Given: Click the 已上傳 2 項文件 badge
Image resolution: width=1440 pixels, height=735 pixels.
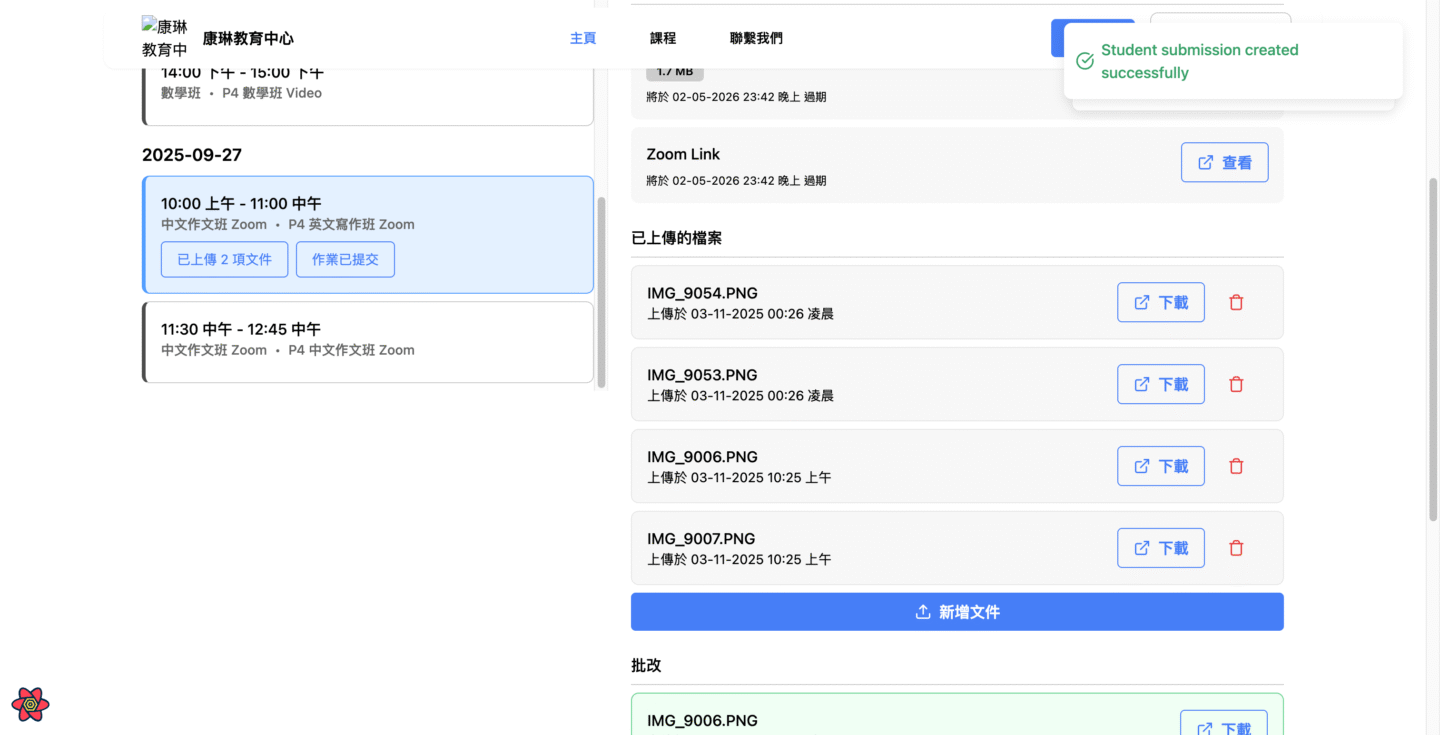Looking at the screenshot, I should tap(224, 259).
